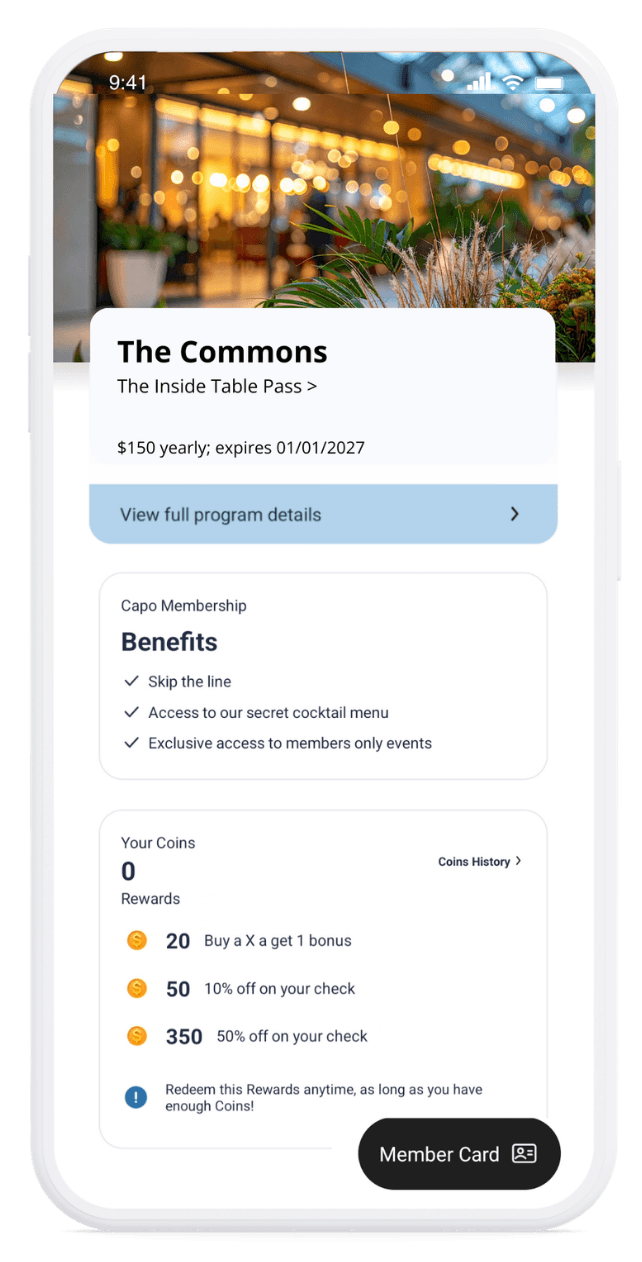
Task: Click the coin icon beside 50 reward
Action: (x=137, y=988)
